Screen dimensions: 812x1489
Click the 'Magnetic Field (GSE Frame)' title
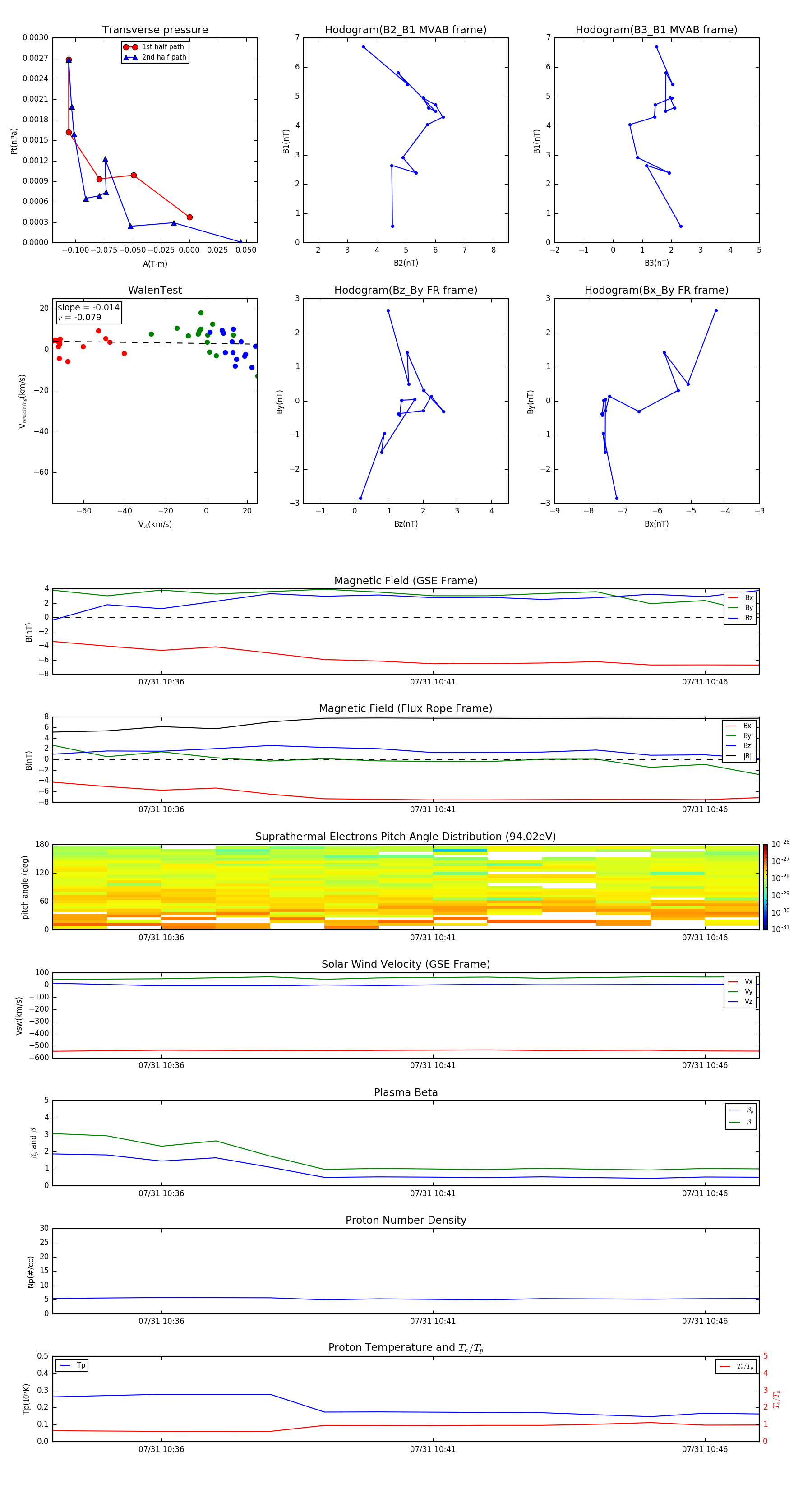[406, 580]
